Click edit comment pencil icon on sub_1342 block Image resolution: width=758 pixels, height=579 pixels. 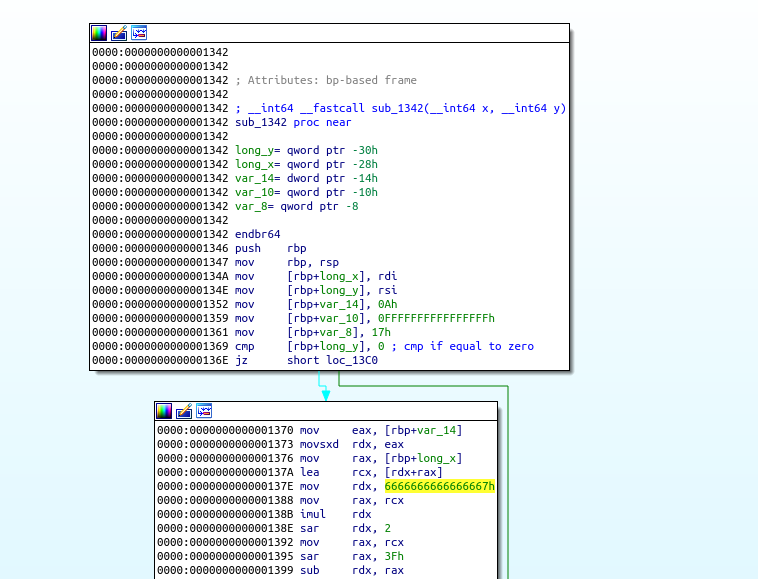119,33
